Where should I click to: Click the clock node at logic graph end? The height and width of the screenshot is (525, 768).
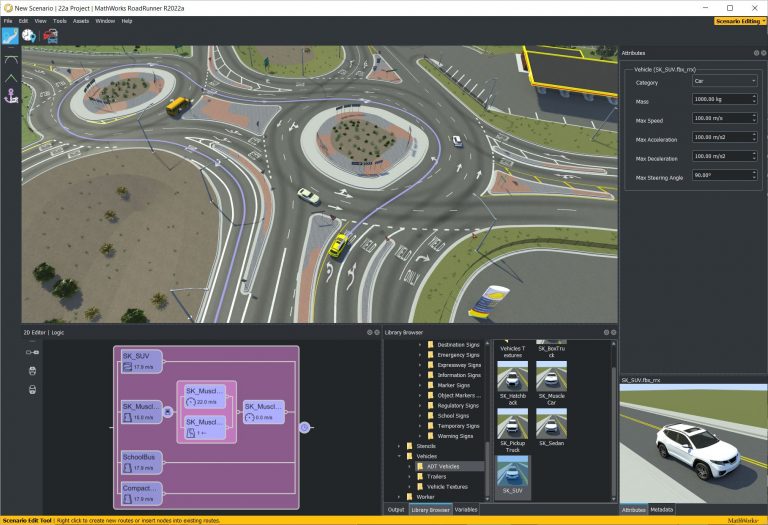tap(305, 427)
